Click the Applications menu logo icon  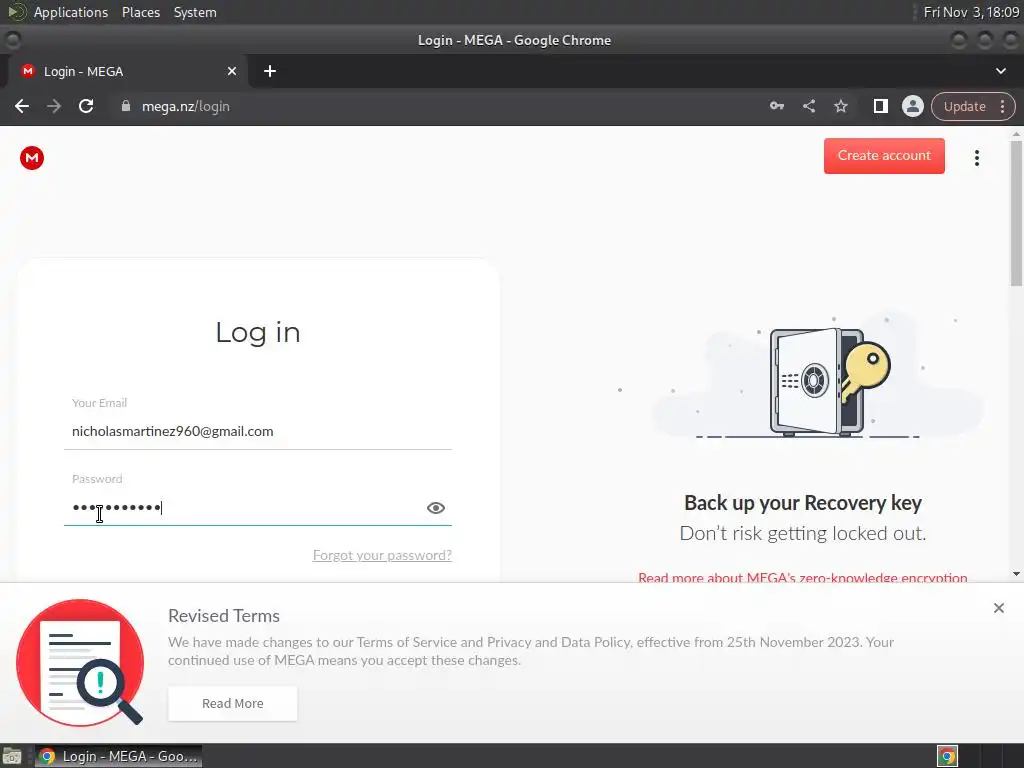point(16,12)
